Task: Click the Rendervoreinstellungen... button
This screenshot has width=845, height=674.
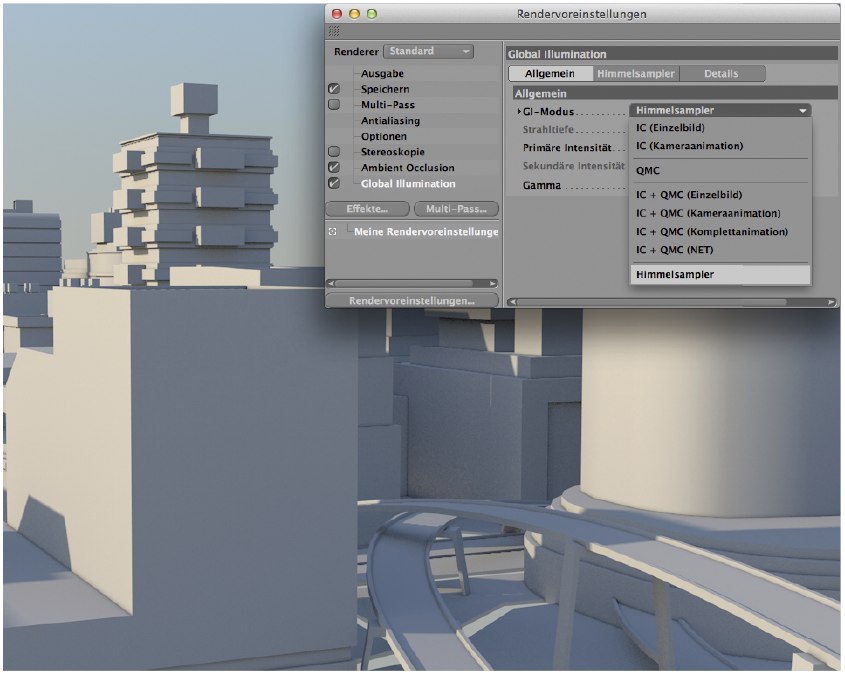Action: tap(411, 298)
